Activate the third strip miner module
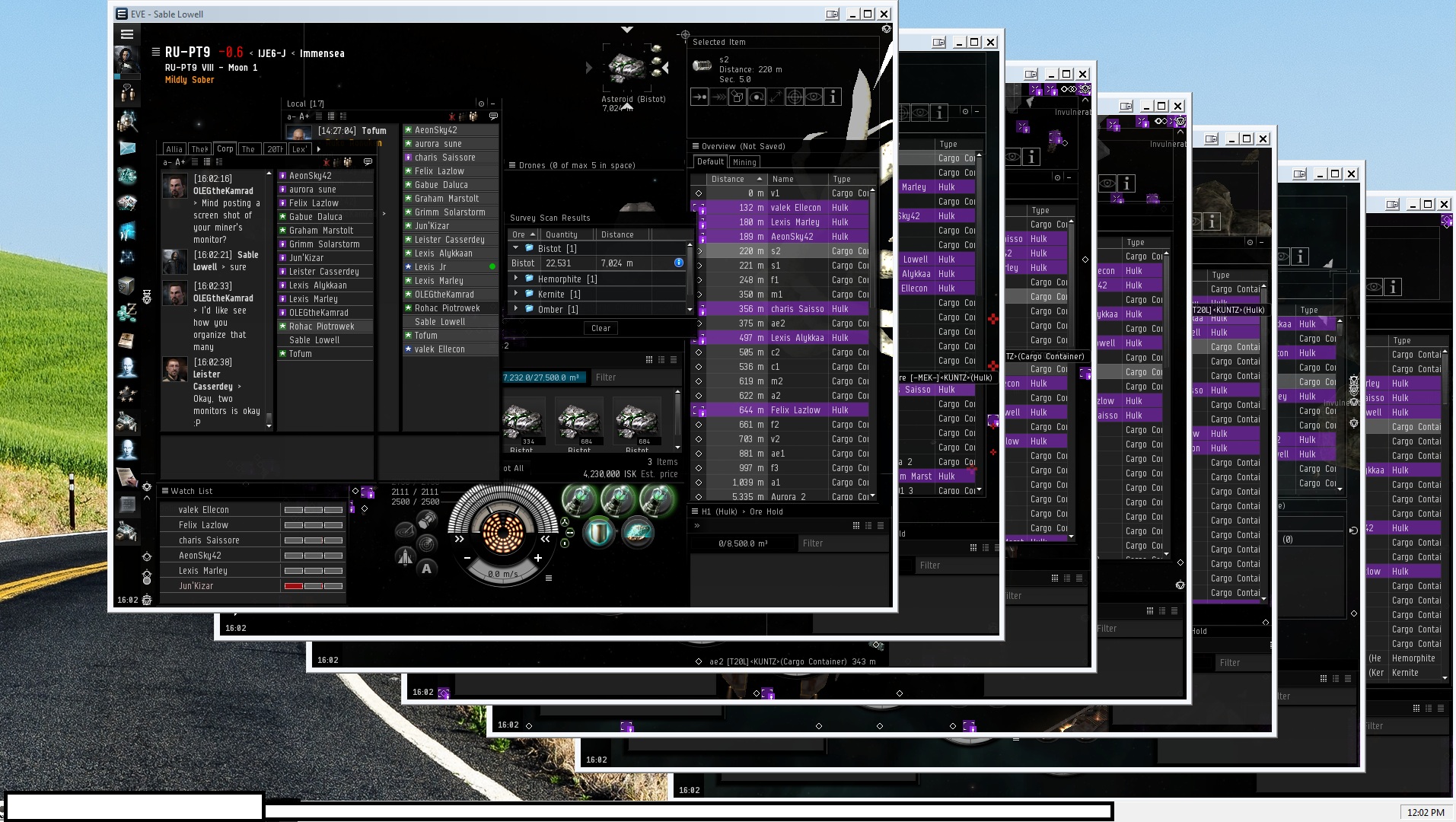The width and height of the screenshot is (1456, 822). coord(656,500)
